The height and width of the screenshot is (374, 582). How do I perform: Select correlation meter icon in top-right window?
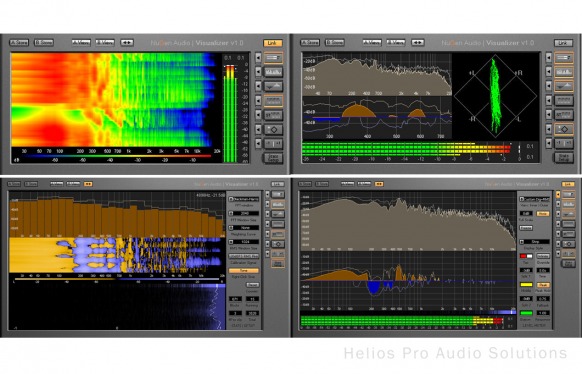[x=564, y=143]
